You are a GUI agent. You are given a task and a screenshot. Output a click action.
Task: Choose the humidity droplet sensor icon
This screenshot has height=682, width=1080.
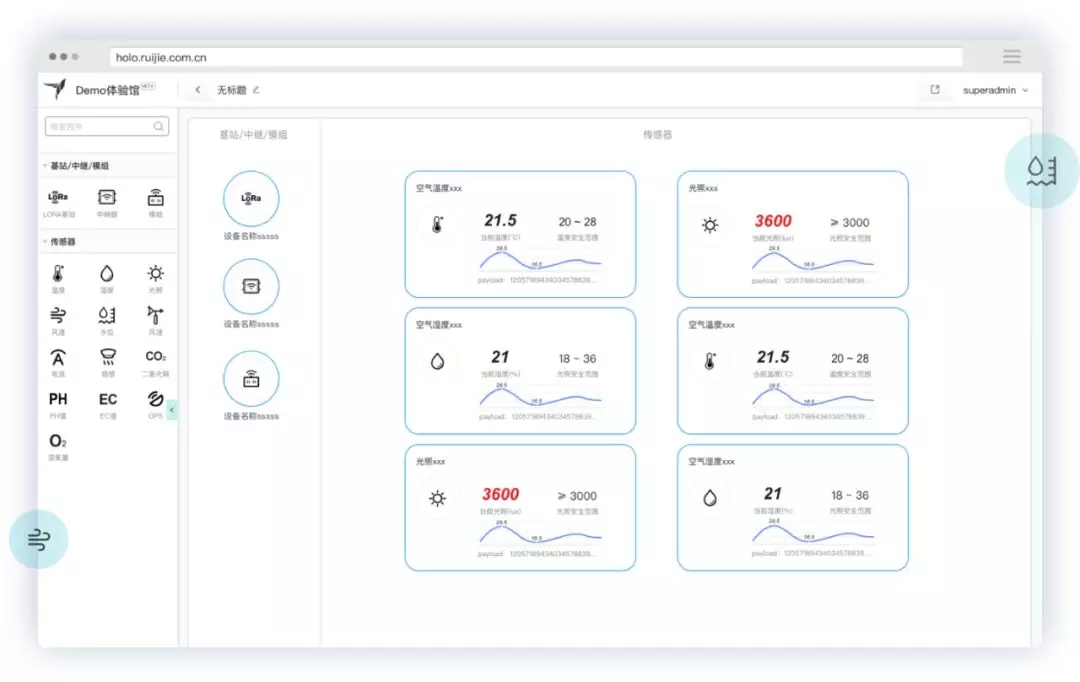pyautogui.click(x=107, y=274)
